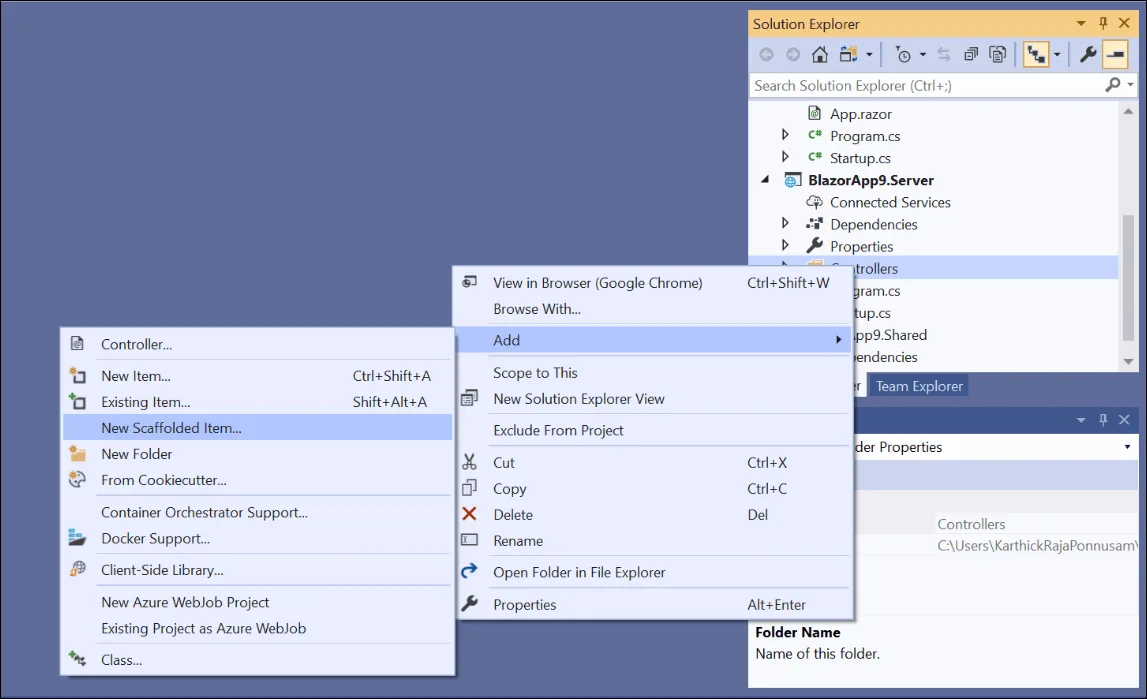Click the Properties wrench icon
Image resolution: width=1147 pixels, height=699 pixels.
(1090, 54)
